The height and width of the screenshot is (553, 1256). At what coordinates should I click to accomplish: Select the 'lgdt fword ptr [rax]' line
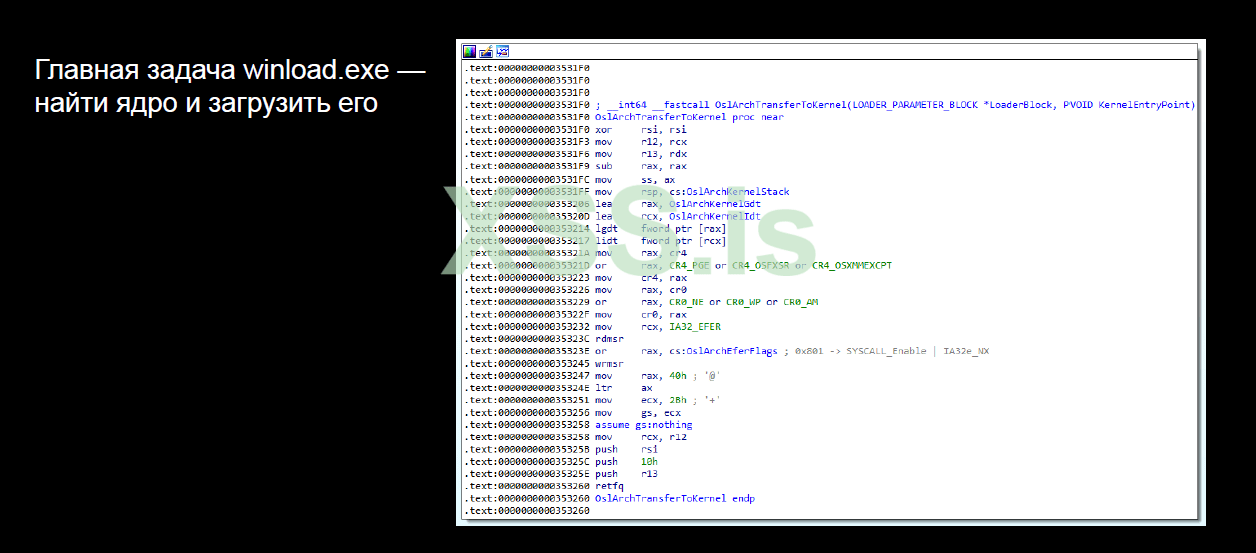[x=661, y=228]
